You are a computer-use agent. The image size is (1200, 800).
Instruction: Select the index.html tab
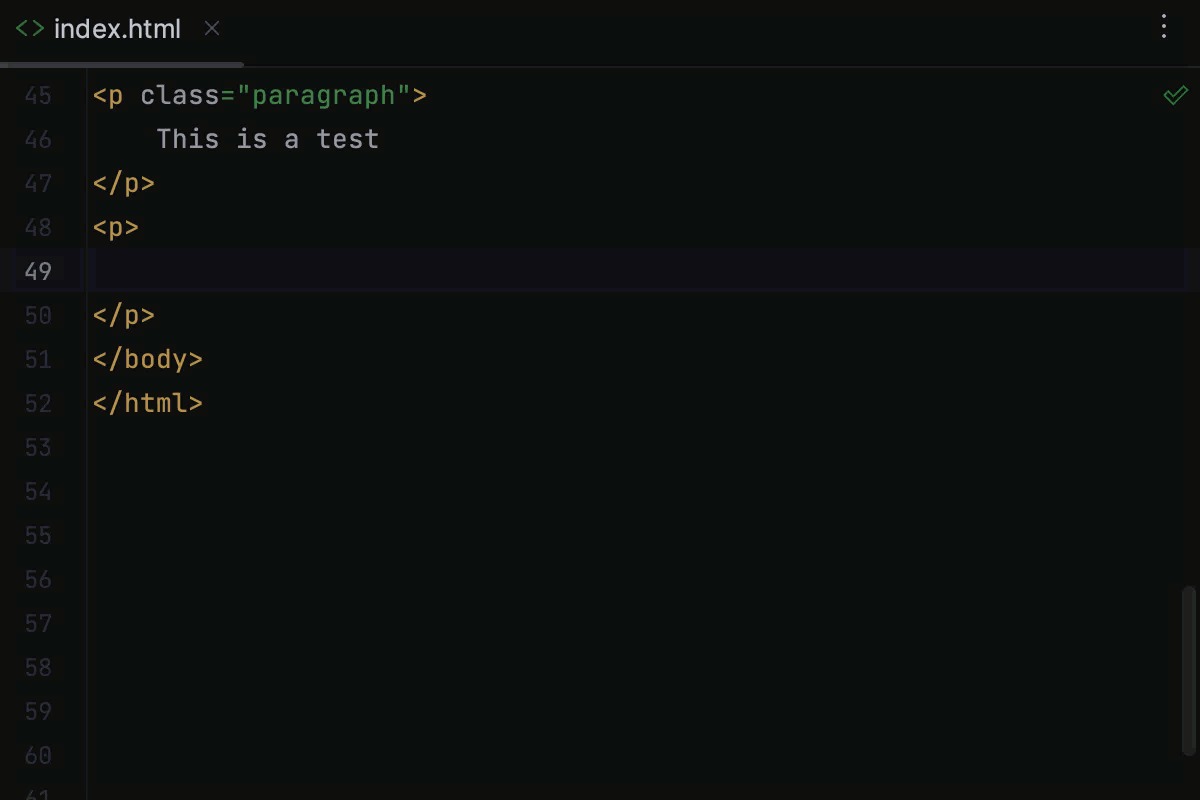[118, 28]
